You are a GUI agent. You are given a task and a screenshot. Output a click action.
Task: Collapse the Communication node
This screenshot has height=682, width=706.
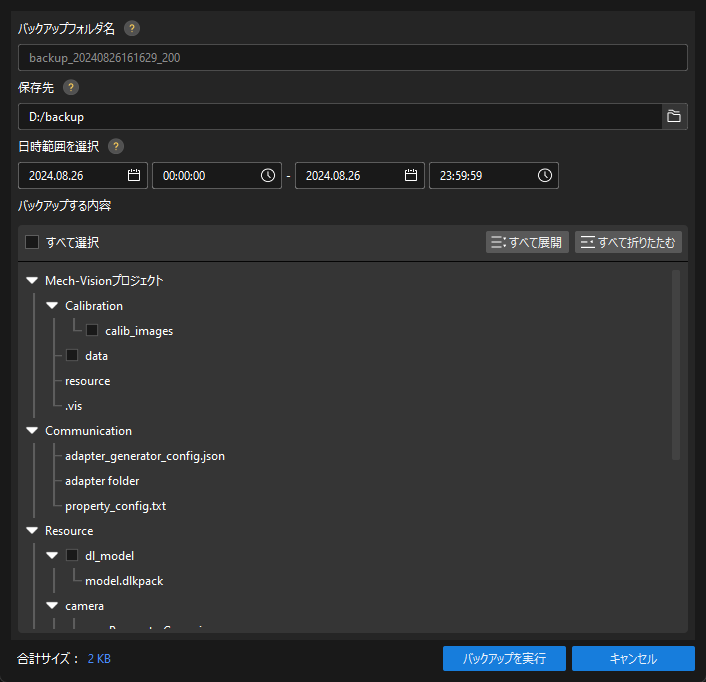(x=32, y=431)
